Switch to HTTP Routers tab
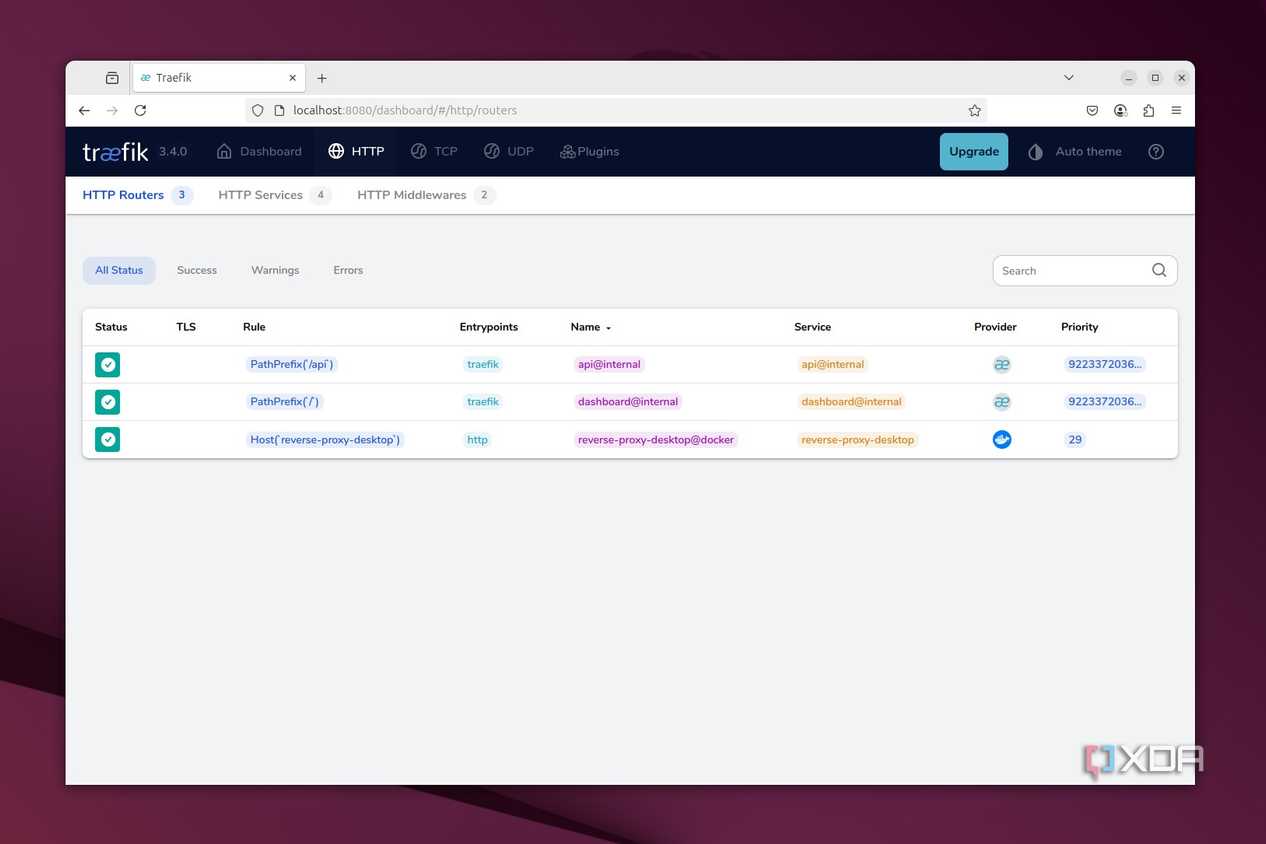Viewport: 1266px width, 844px height. click(x=137, y=195)
